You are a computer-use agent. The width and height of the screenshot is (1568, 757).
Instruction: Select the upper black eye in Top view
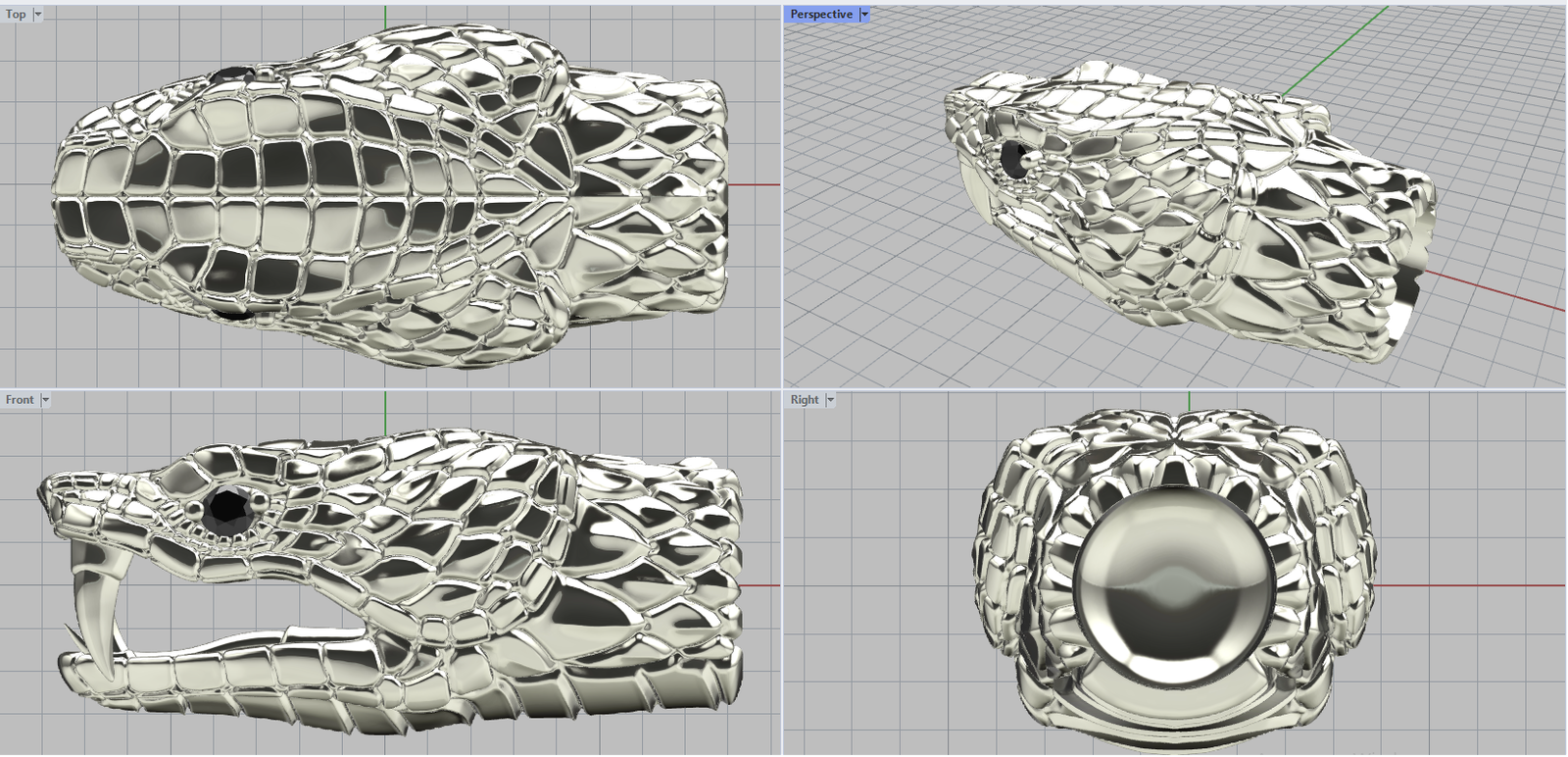coord(232,74)
